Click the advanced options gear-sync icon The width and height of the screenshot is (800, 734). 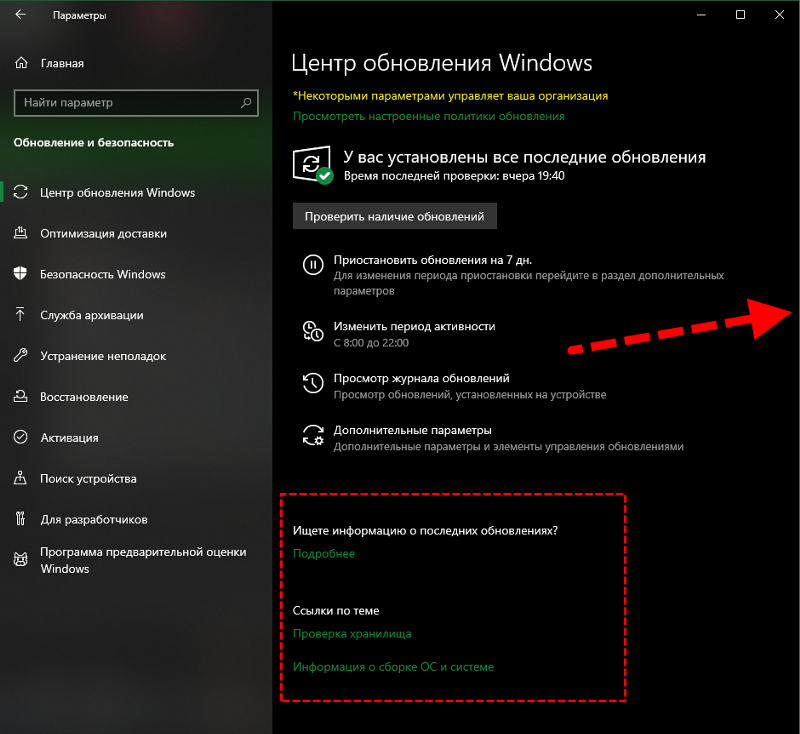[313, 435]
